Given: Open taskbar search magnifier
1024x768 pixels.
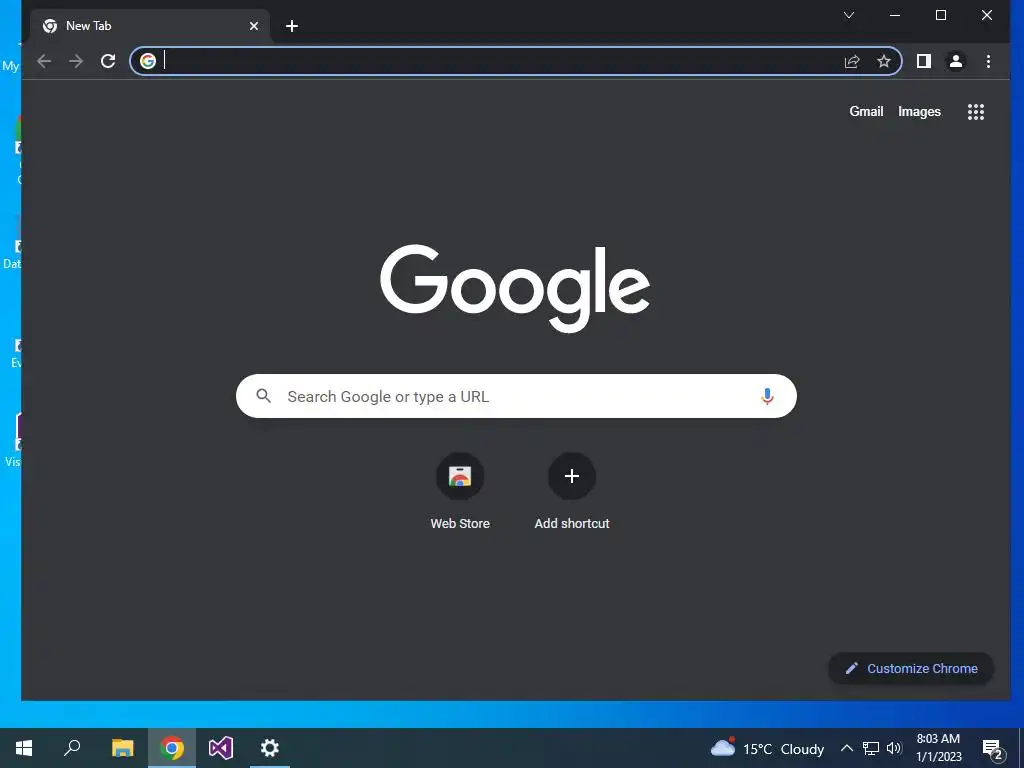Looking at the screenshot, I should (72, 748).
